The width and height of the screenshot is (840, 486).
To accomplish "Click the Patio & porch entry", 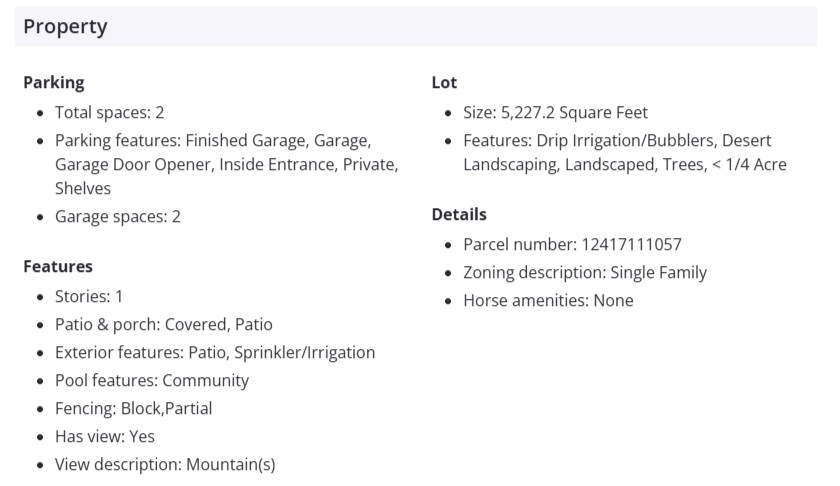I will tap(164, 324).
